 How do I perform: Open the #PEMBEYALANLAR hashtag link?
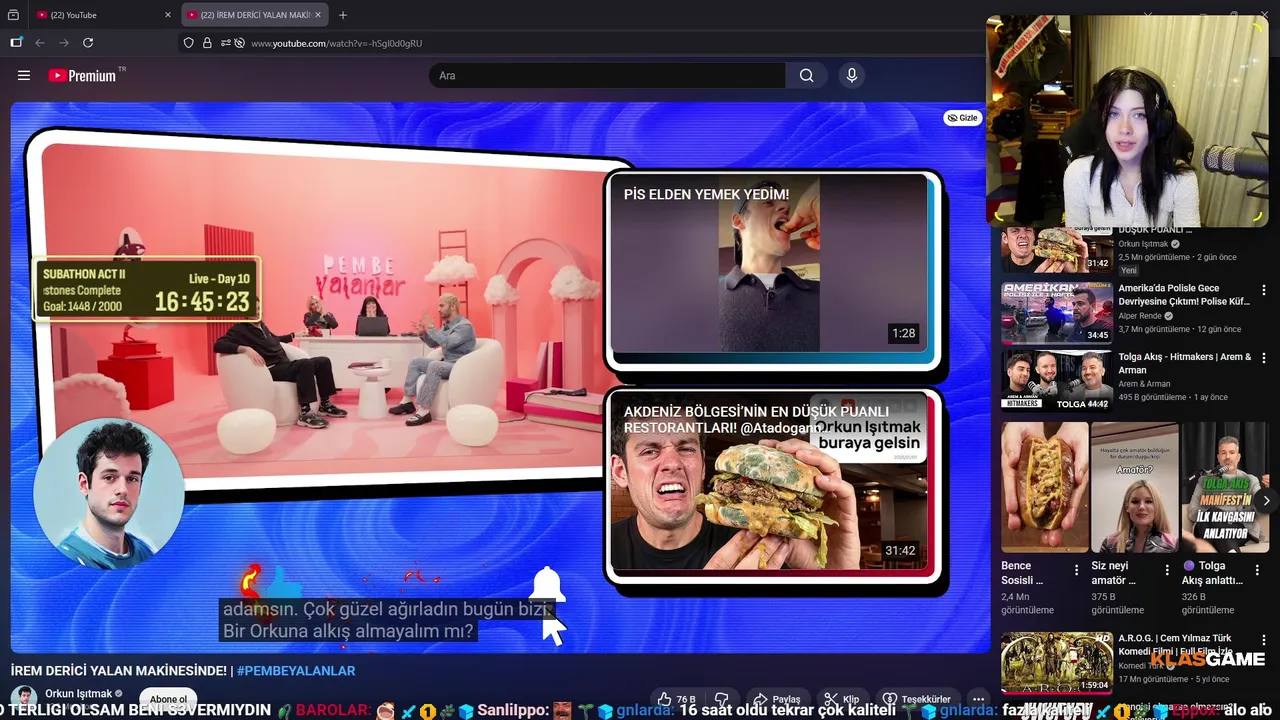pyautogui.click(x=296, y=671)
